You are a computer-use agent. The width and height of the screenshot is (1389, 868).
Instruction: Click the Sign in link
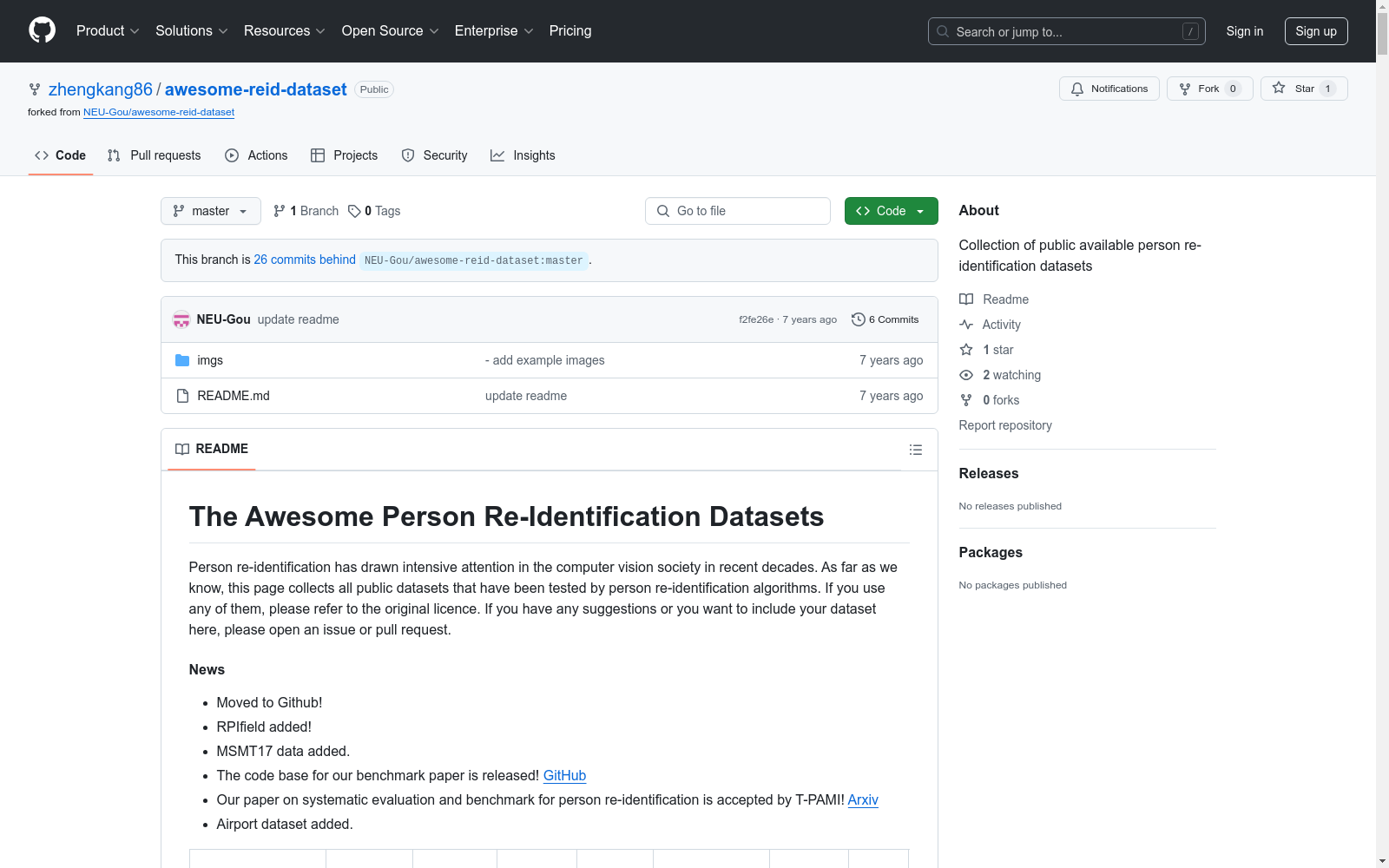[x=1245, y=31]
